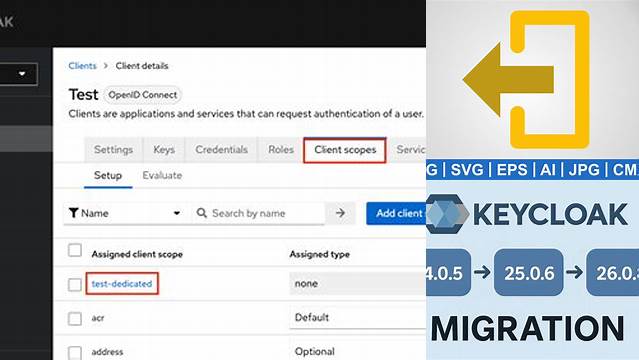This screenshot has height=360, width=639.
Task: Tick the acr row checkbox
Action: (x=75, y=318)
